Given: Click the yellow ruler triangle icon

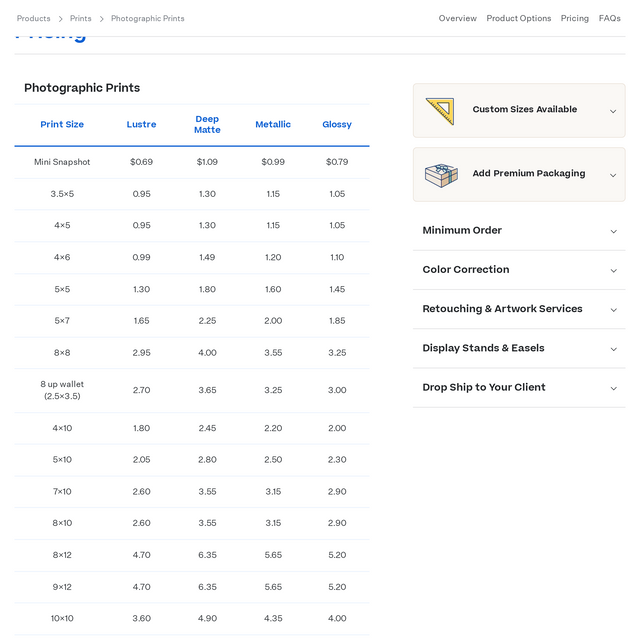Looking at the screenshot, I should pos(440,111).
